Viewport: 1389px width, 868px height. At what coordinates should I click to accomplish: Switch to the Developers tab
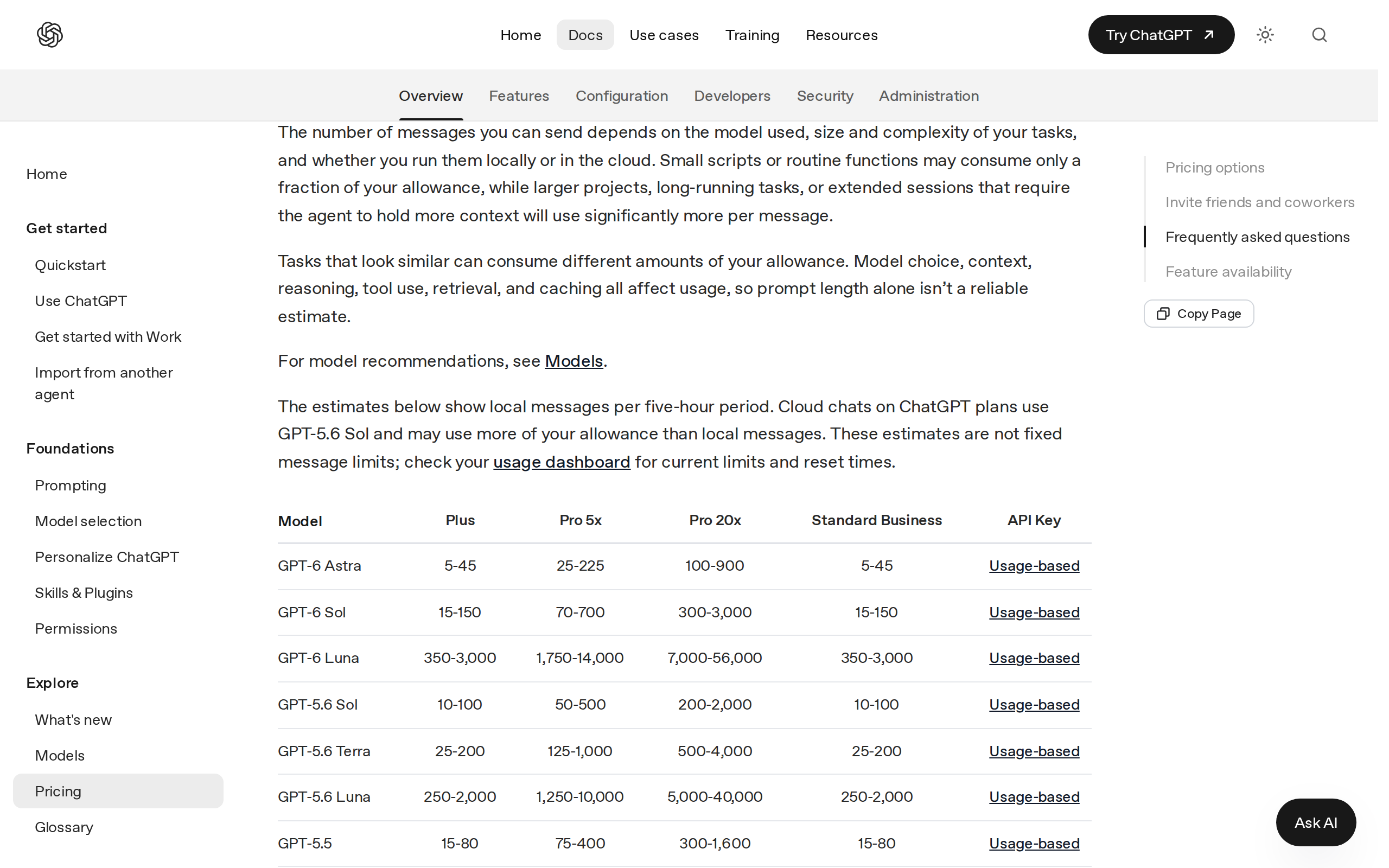click(x=732, y=96)
